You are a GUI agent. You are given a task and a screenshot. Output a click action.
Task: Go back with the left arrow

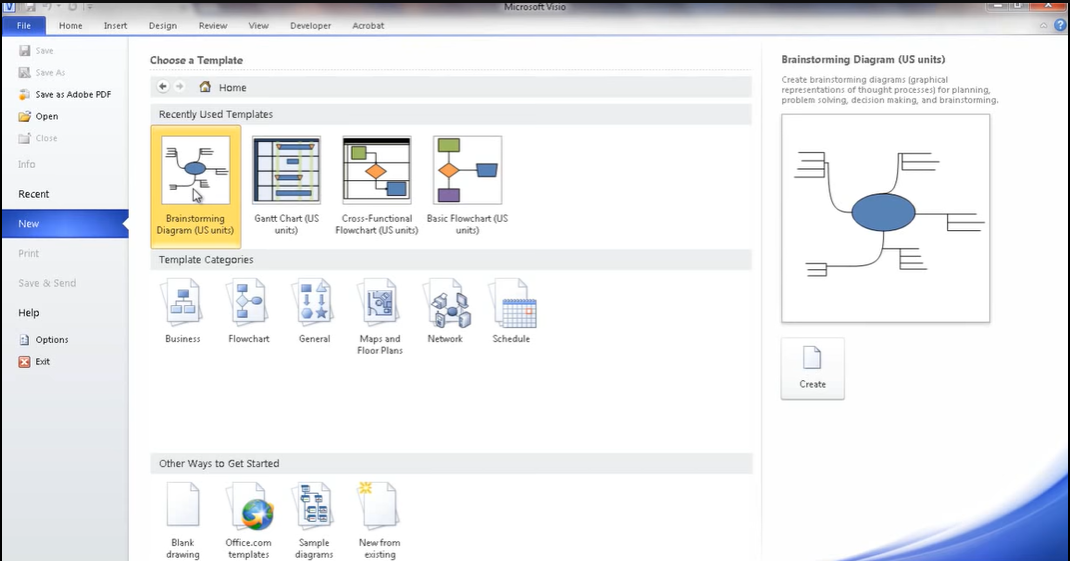(x=162, y=87)
